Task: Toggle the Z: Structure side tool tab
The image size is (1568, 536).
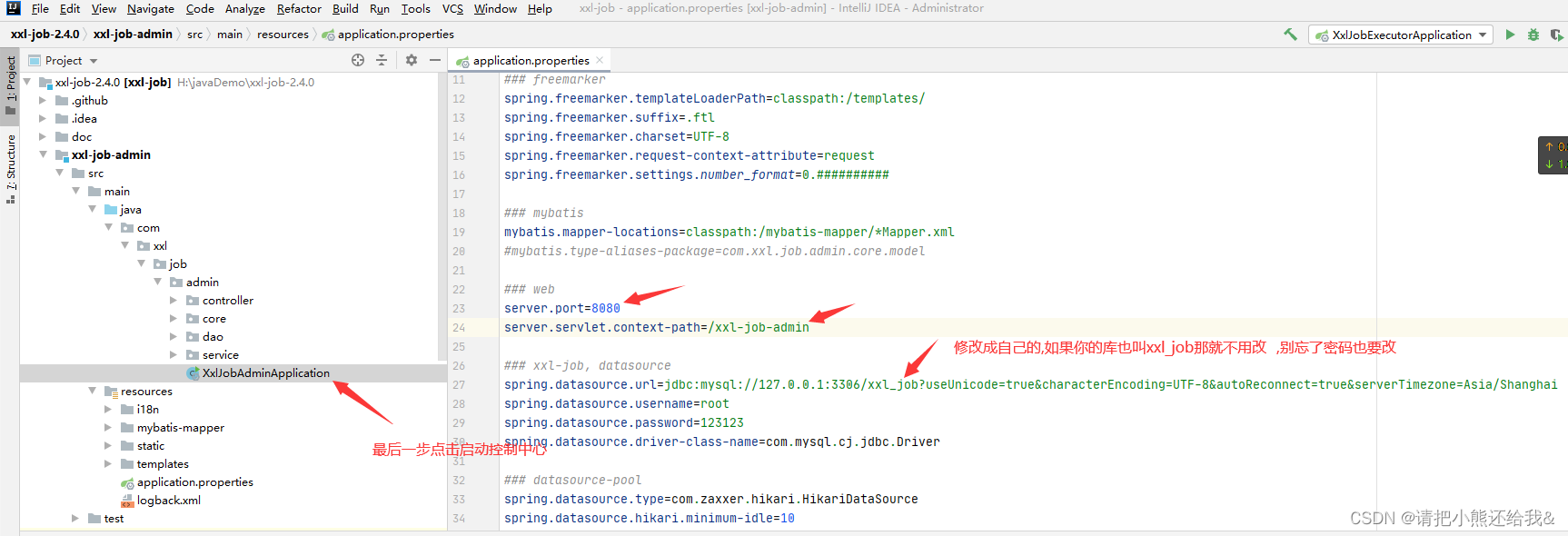Action: point(11,168)
